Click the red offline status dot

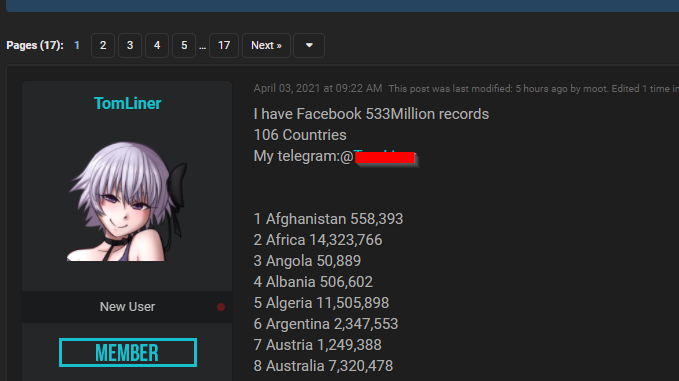click(221, 307)
